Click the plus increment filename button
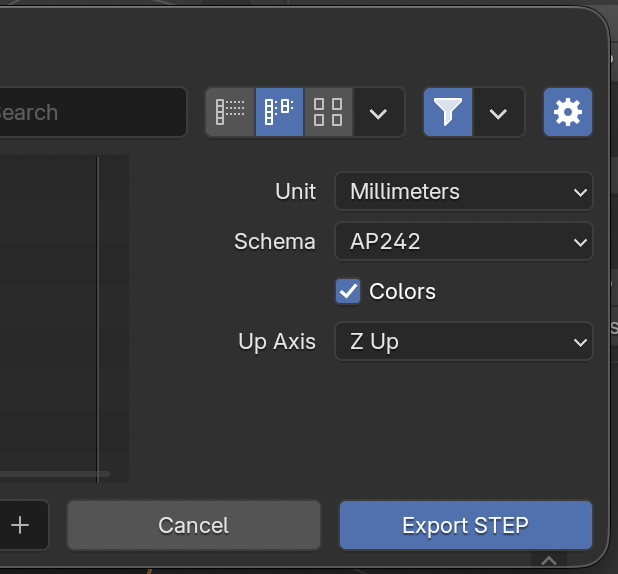This screenshot has height=574, width=618. (x=20, y=525)
